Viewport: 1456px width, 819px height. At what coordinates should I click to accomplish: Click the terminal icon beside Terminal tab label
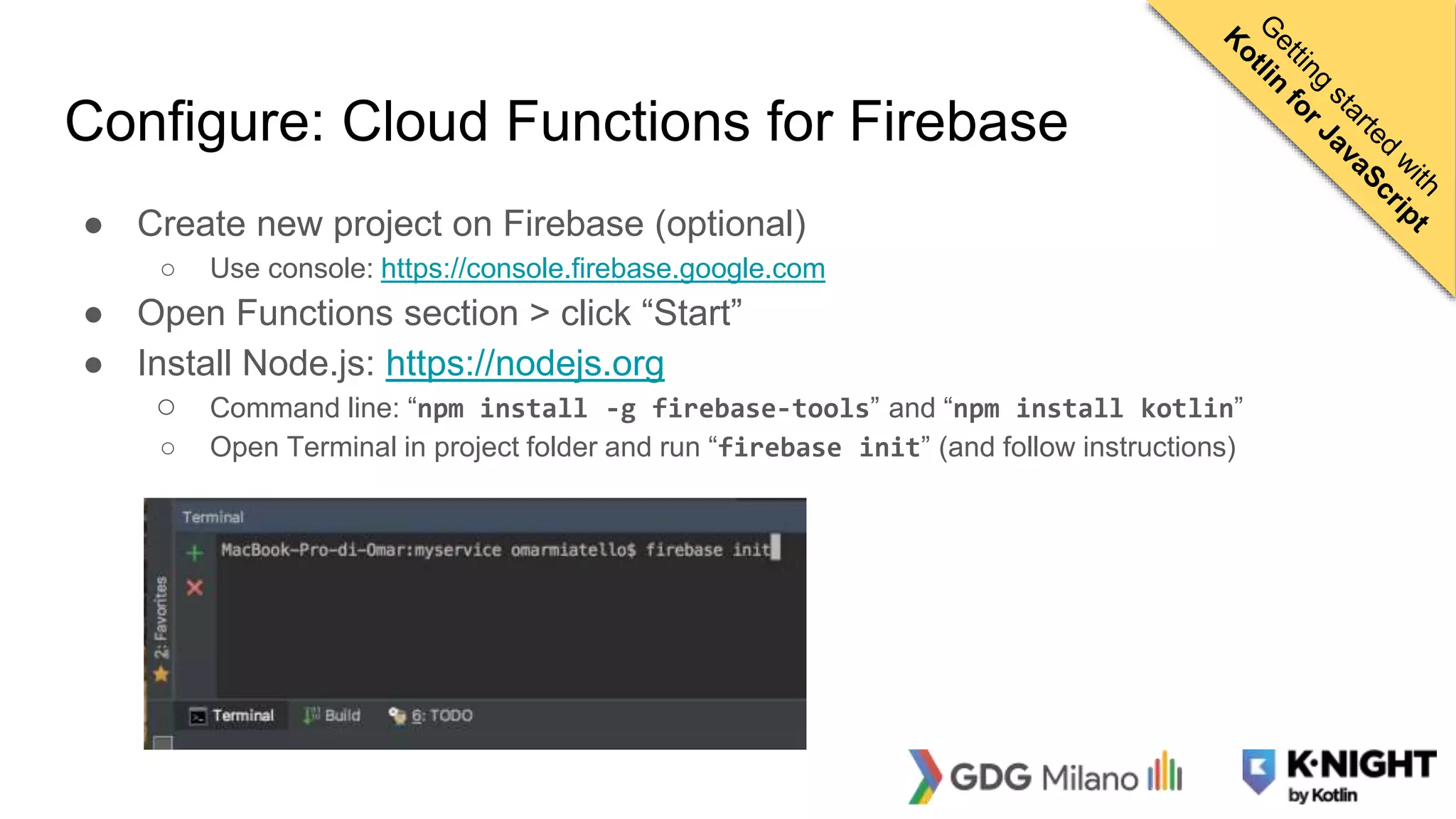click(198, 716)
